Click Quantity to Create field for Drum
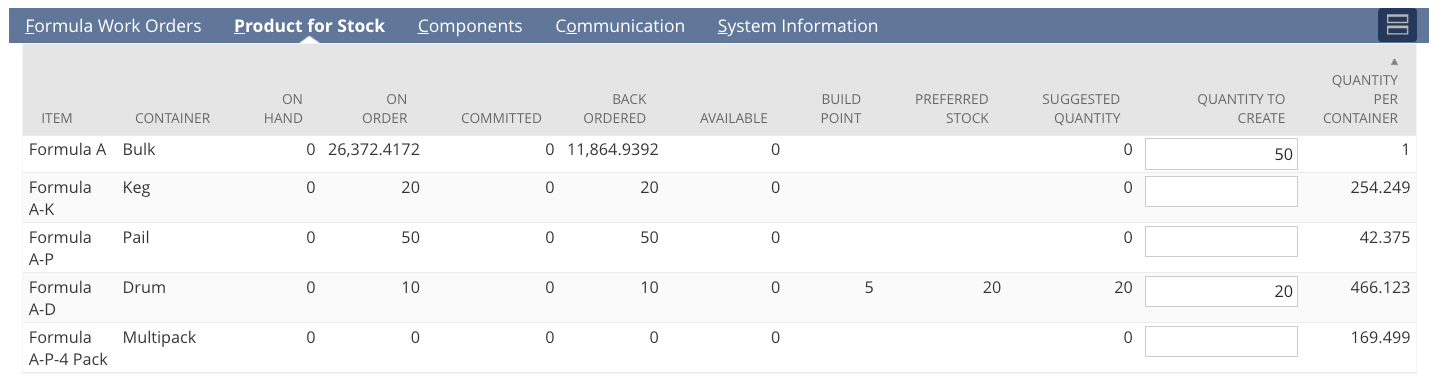Screen dimensions: 1441x387 pos(1221,291)
